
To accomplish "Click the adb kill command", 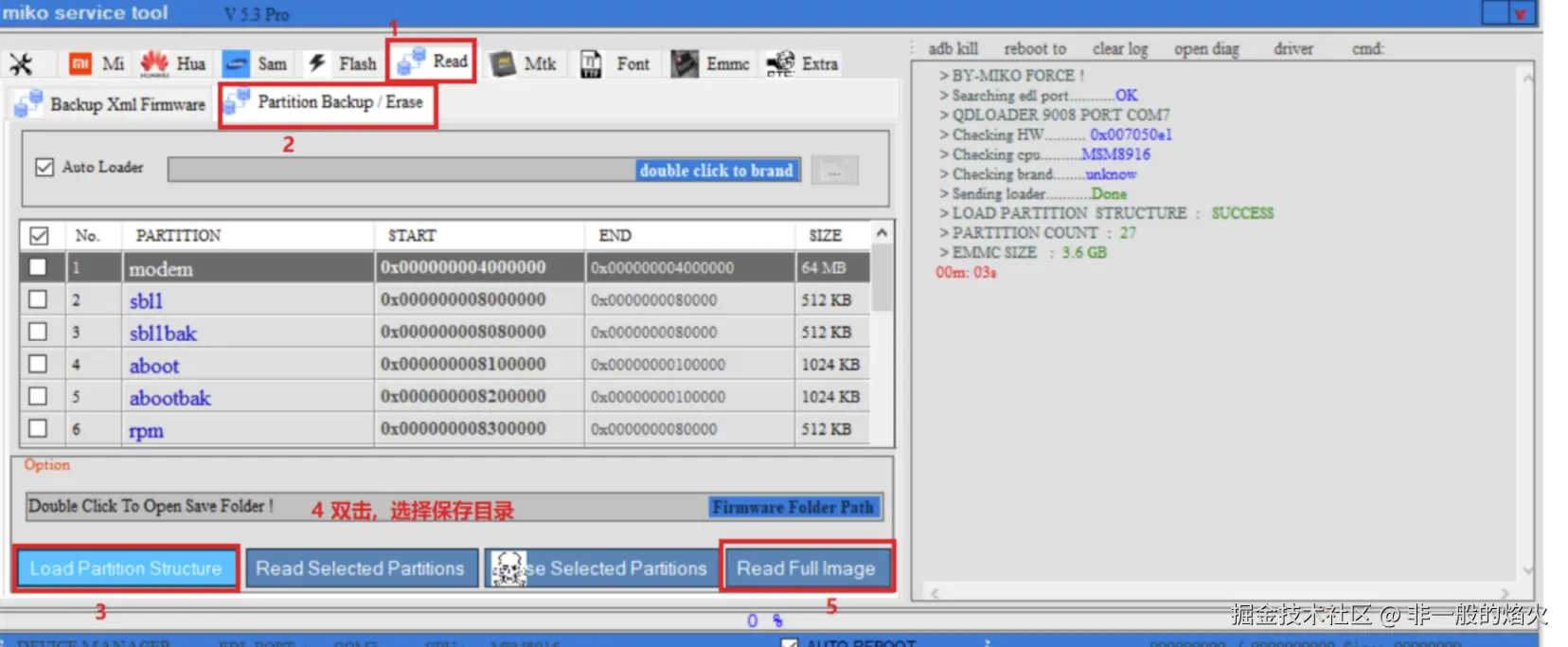I will (x=953, y=48).
